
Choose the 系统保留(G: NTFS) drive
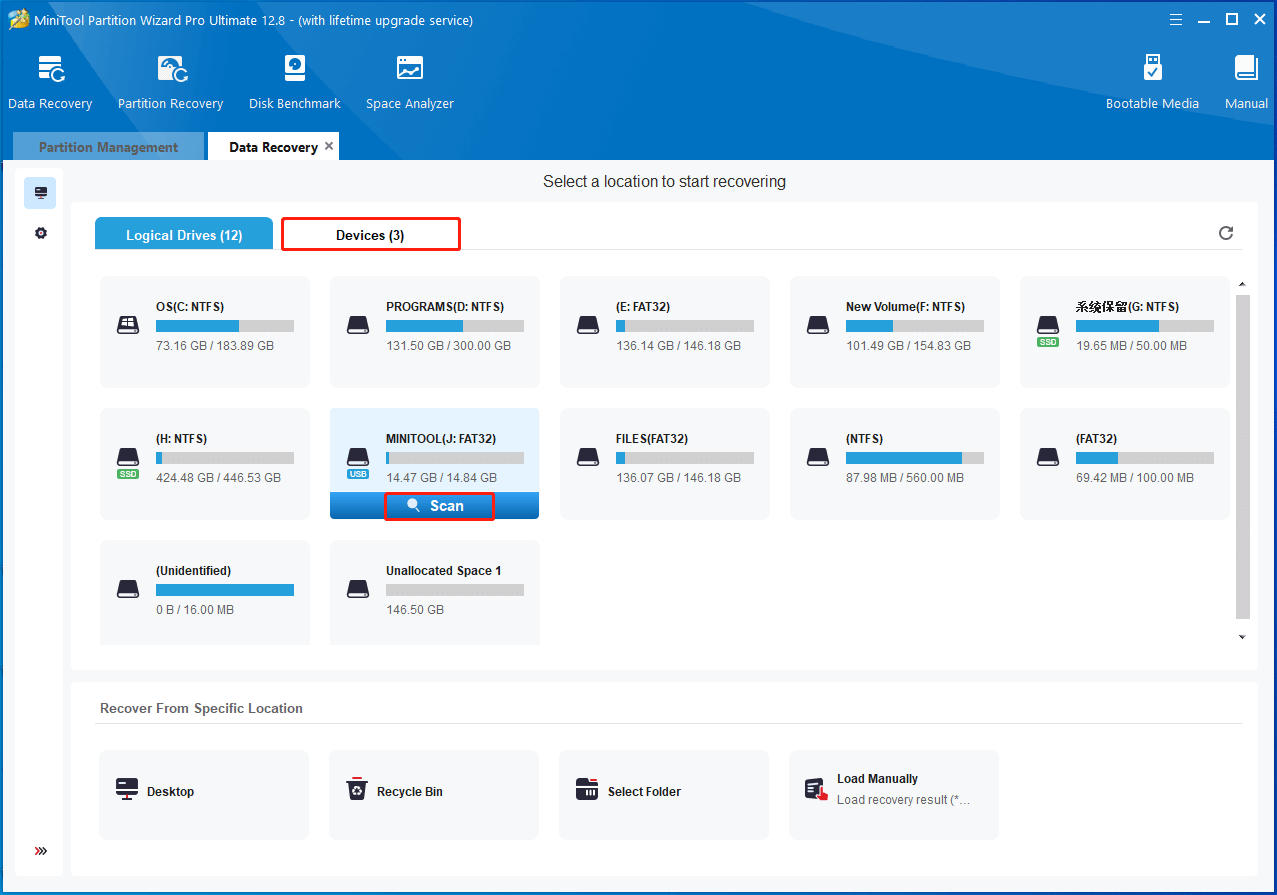(1125, 332)
